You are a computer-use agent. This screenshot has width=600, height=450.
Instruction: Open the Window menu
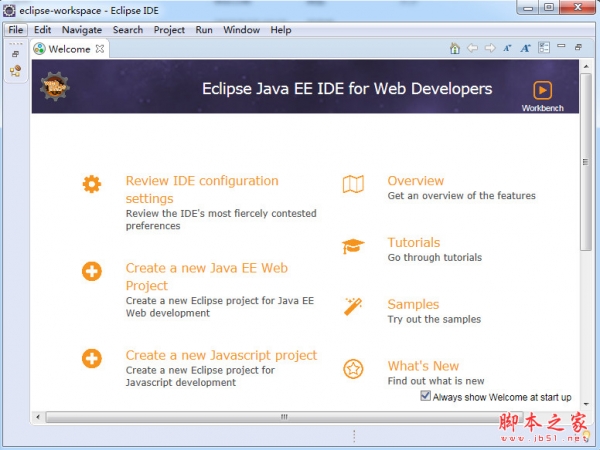tap(241, 30)
